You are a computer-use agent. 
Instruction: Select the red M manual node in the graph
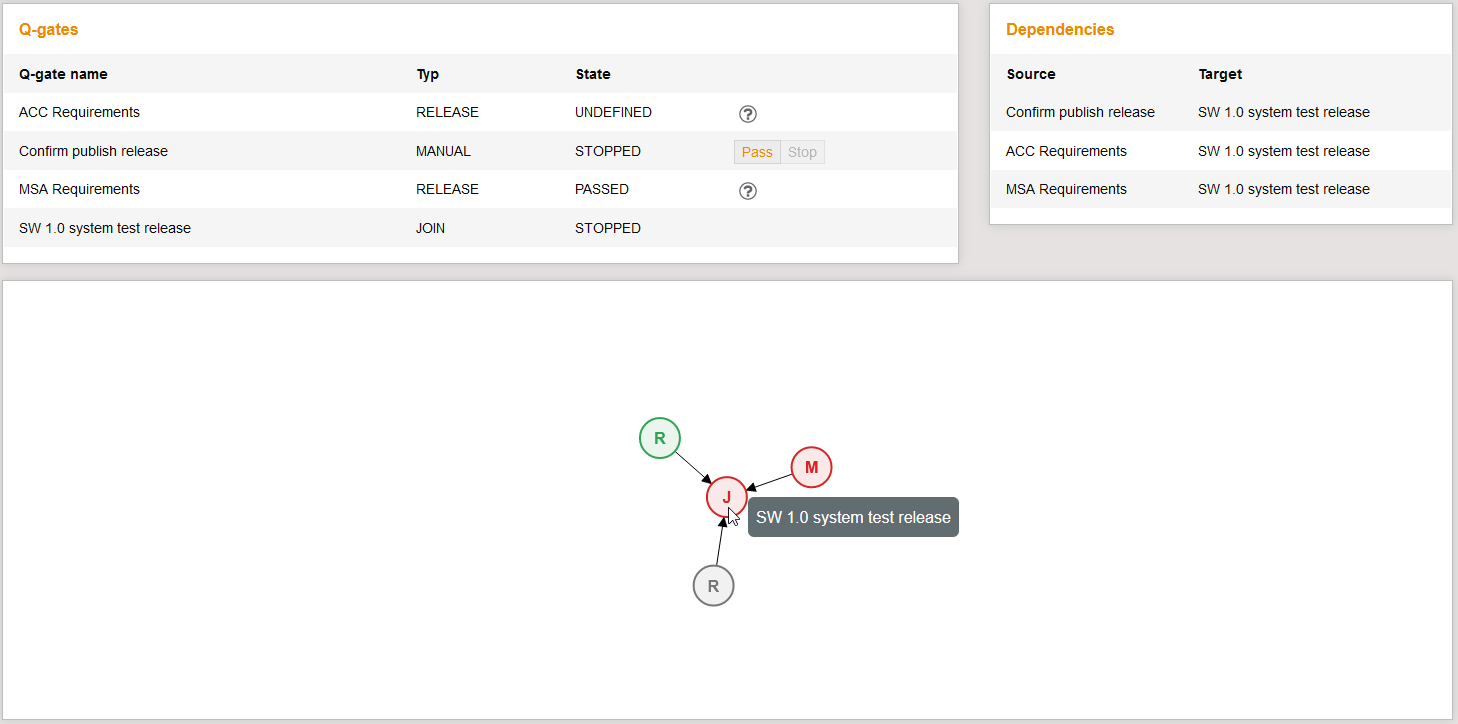tap(811, 467)
